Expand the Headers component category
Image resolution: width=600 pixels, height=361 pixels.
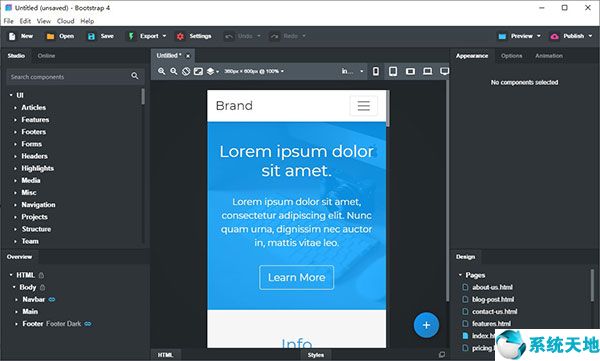[15, 156]
